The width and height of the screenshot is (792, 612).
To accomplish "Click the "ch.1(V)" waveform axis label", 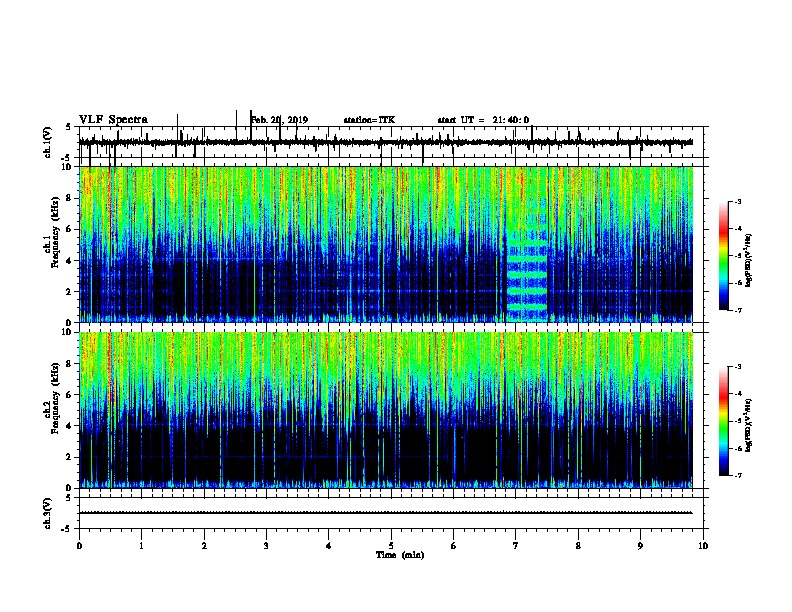I will [48, 142].
